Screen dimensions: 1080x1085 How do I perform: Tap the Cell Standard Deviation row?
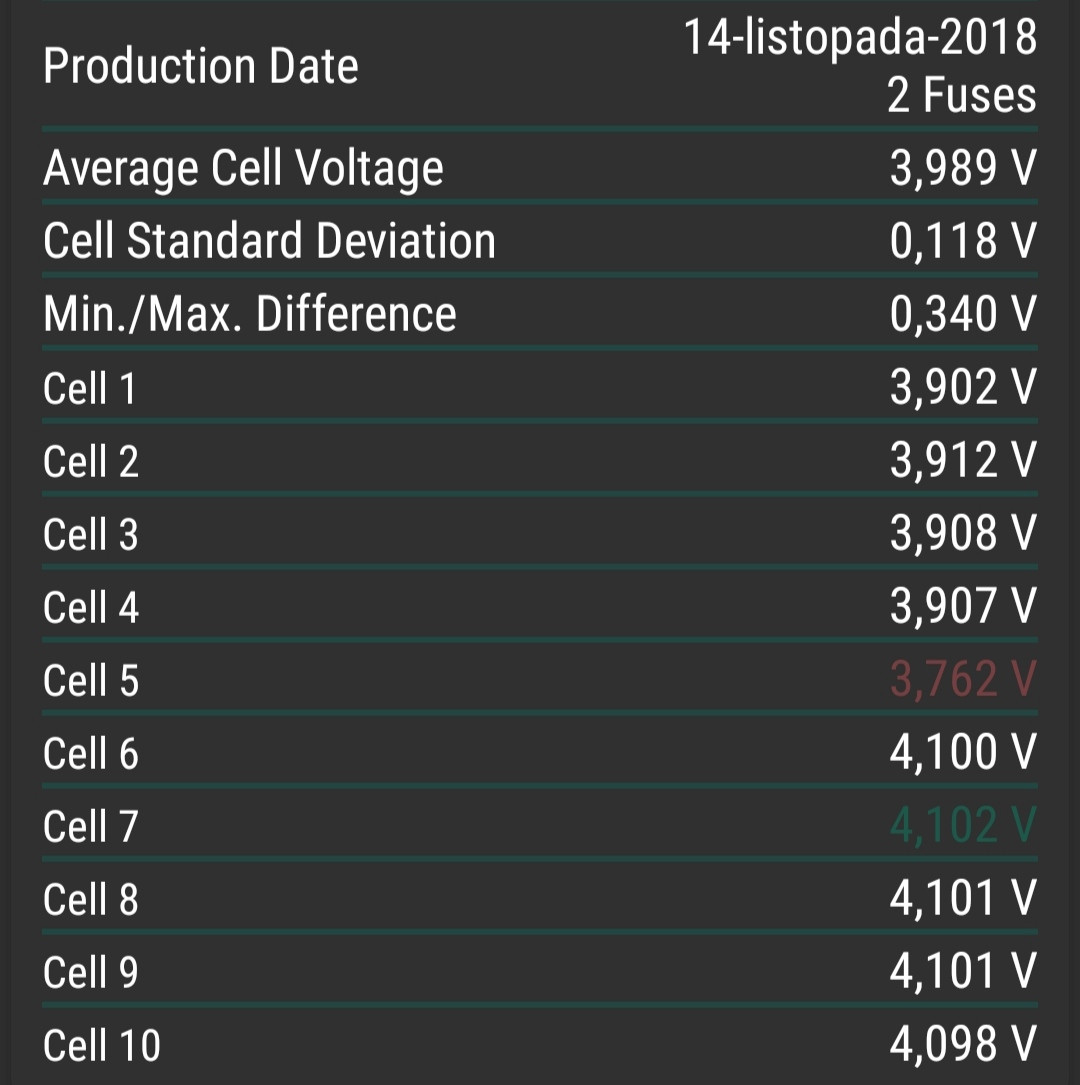pos(269,242)
